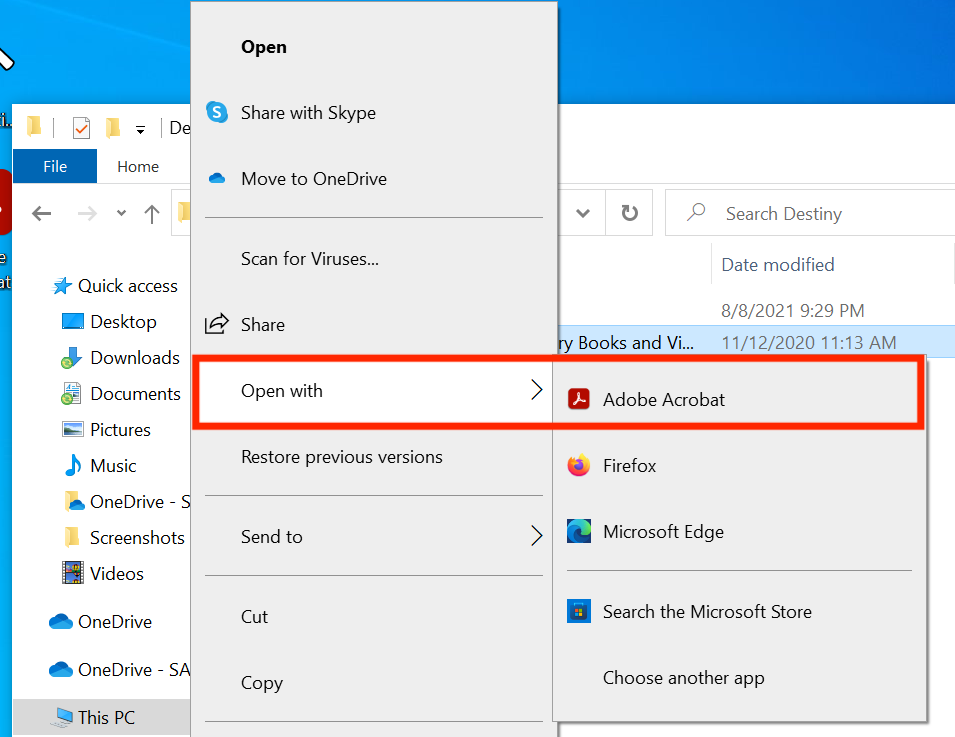
Task: Open the Desktop folder label in sidebar
Action: [x=124, y=322]
